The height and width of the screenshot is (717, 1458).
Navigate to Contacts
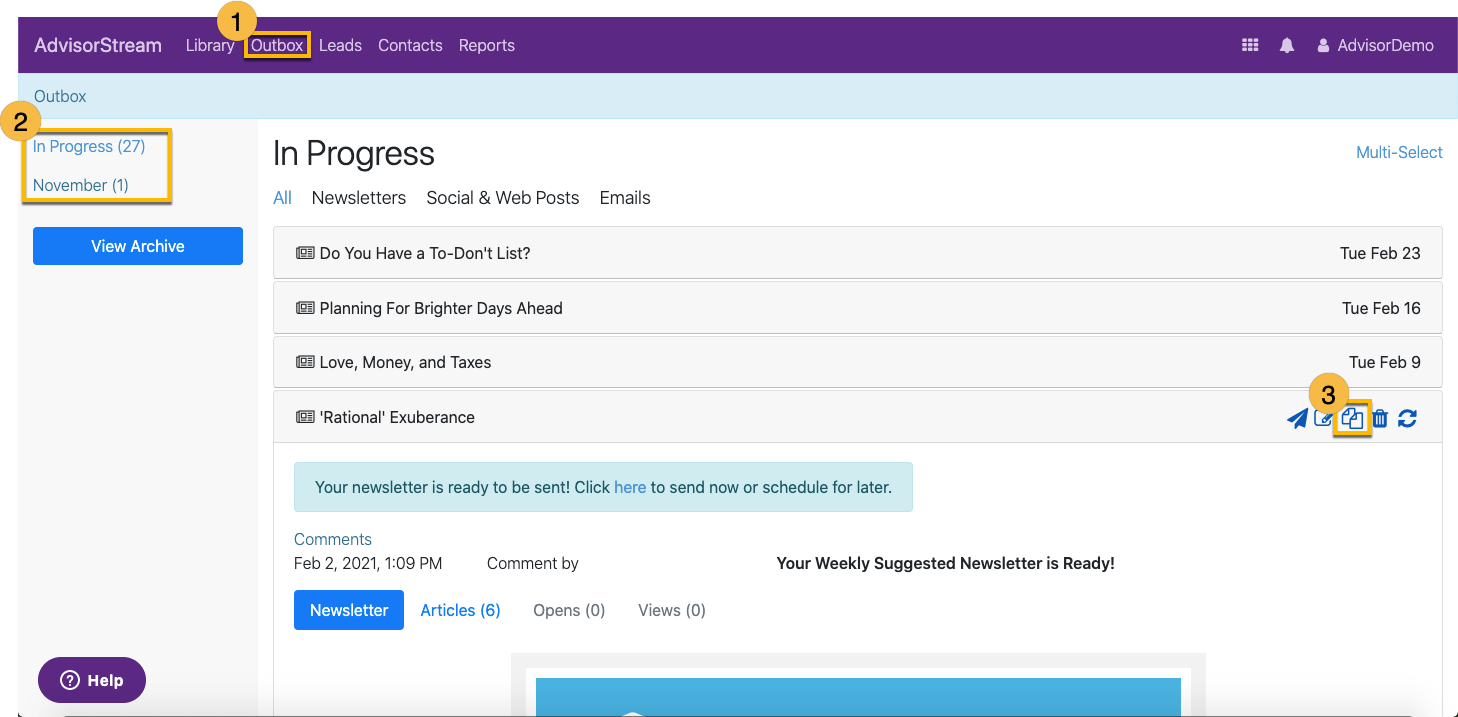pos(410,45)
